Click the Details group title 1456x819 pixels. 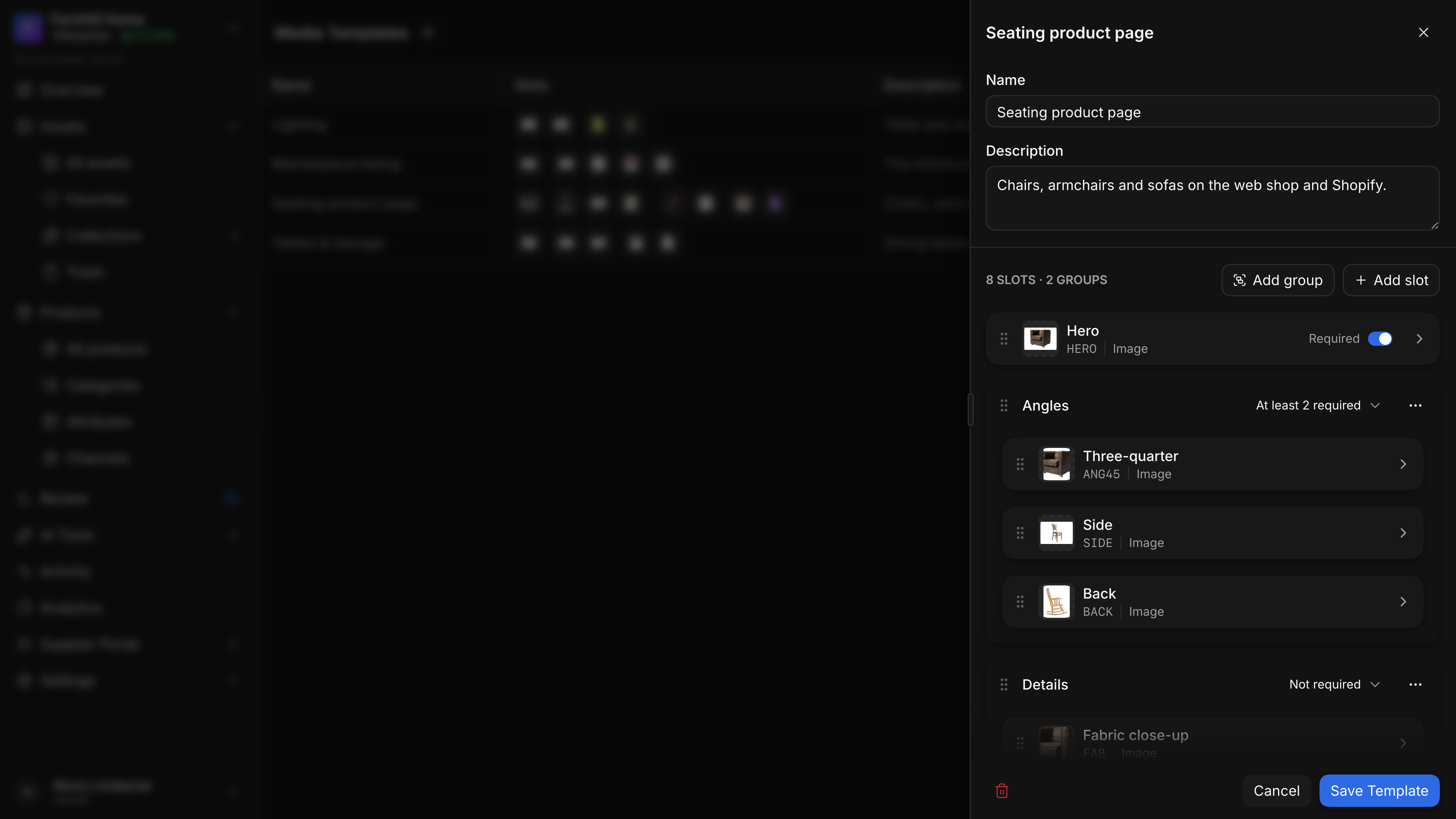pos(1045,685)
